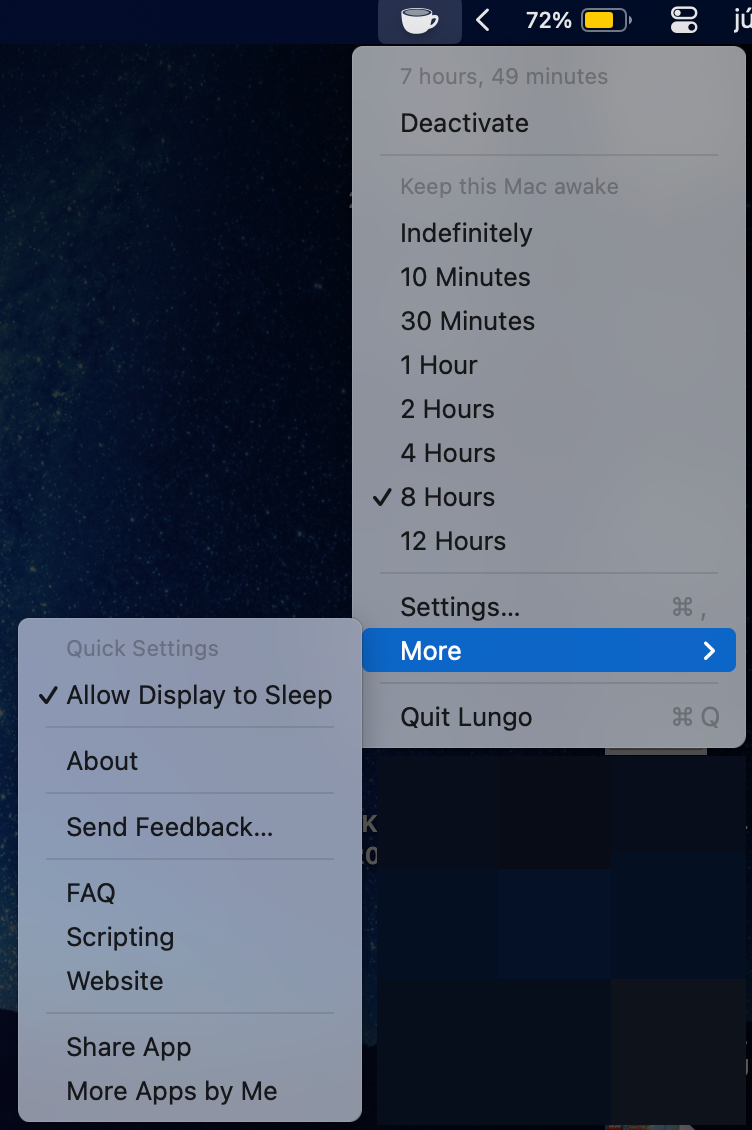Image resolution: width=752 pixels, height=1130 pixels.
Task: Select Share App
Action: click(x=190, y=1046)
